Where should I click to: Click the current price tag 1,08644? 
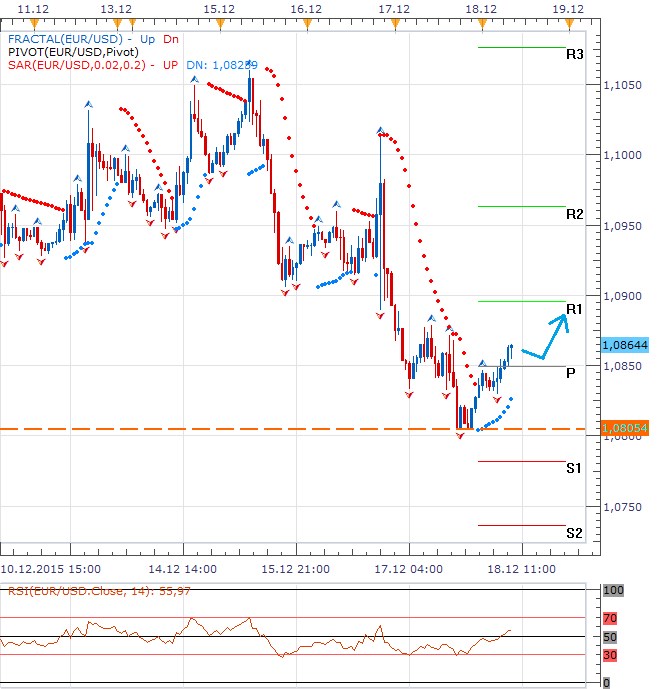(625, 344)
